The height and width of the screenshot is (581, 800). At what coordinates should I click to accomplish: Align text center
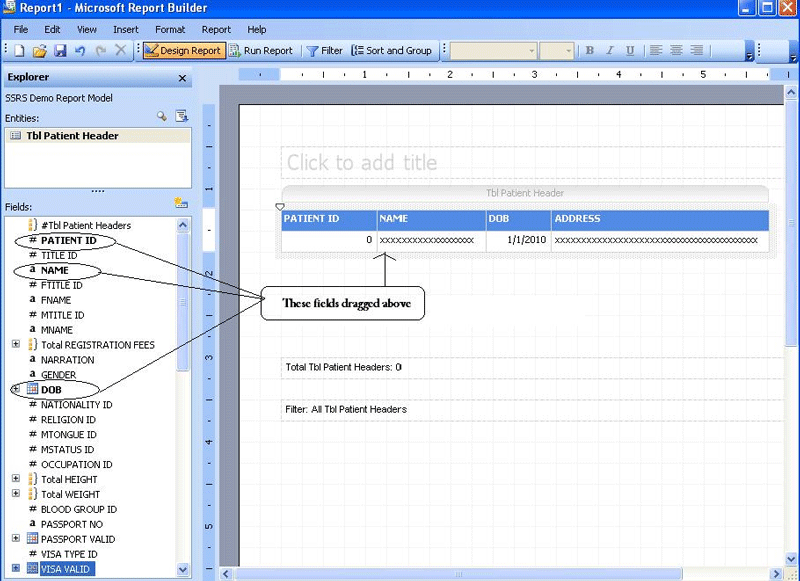[x=676, y=50]
